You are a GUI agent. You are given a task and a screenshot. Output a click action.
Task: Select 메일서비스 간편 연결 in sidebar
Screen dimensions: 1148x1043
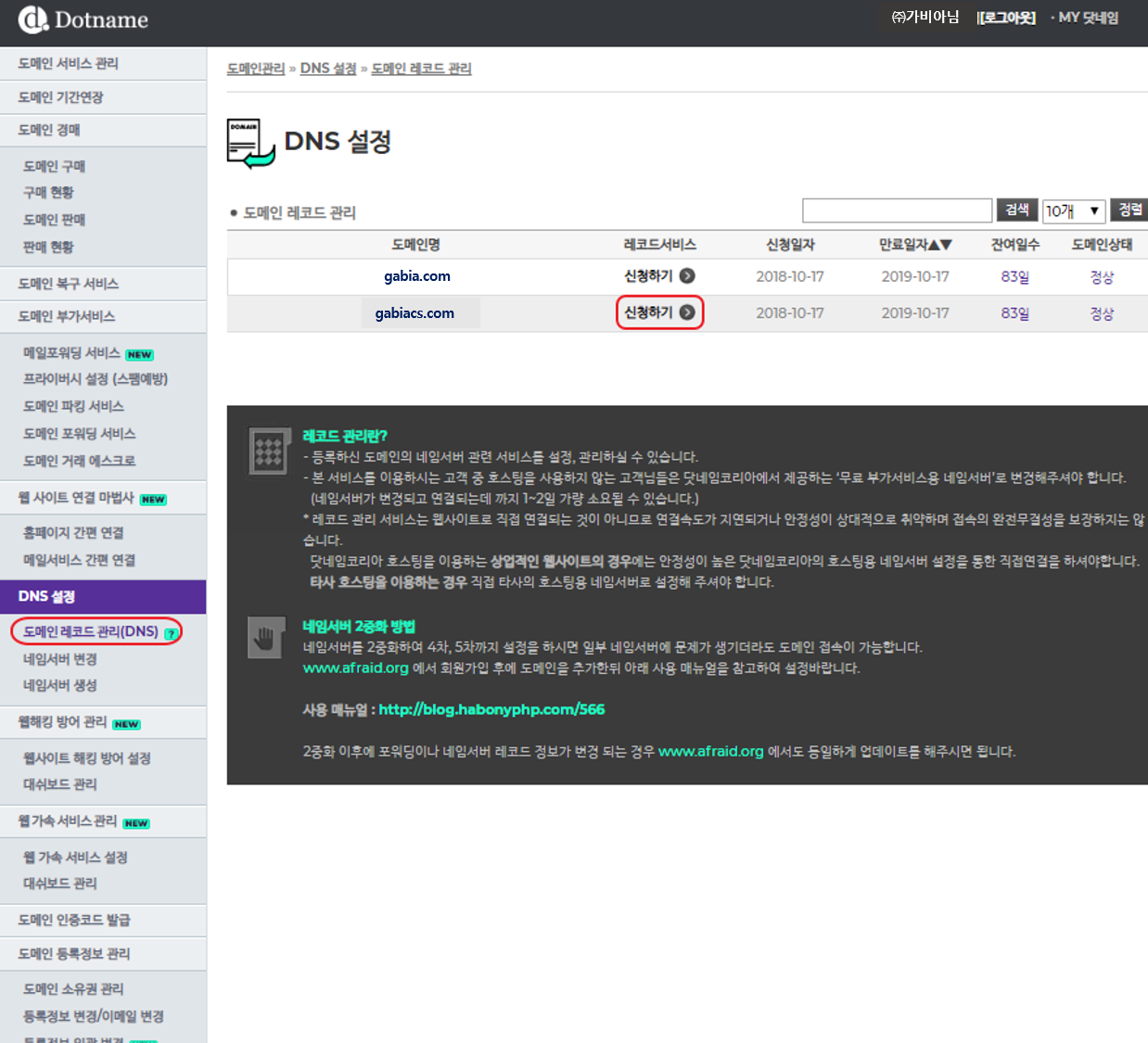pyautogui.click(x=79, y=561)
